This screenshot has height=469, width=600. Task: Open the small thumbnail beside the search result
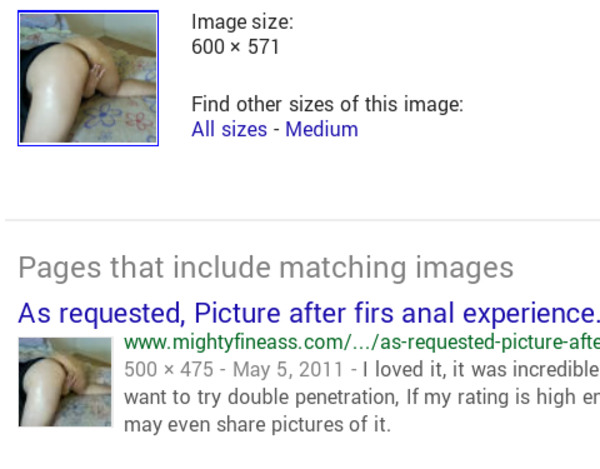[65, 382]
